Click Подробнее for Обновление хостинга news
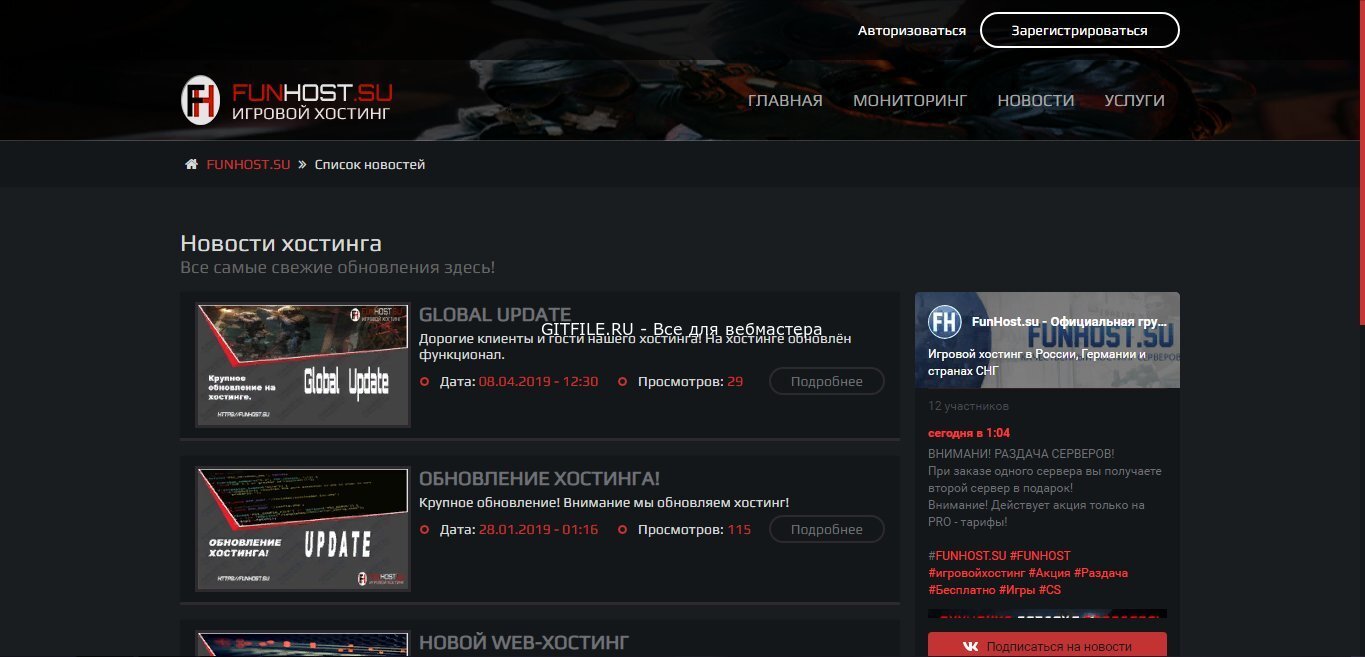Screen dimensions: 1365x657 click(x=827, y=529)
